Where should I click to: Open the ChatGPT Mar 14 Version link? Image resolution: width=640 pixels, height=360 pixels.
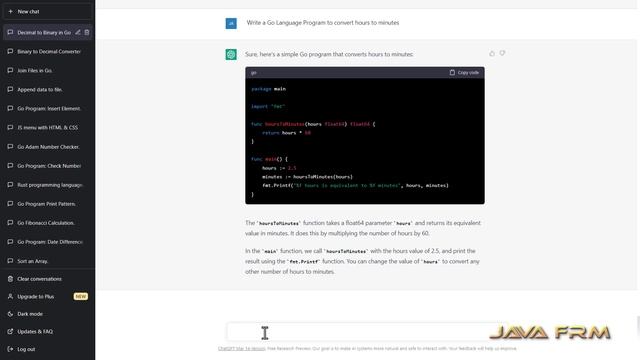pos(242,349)
